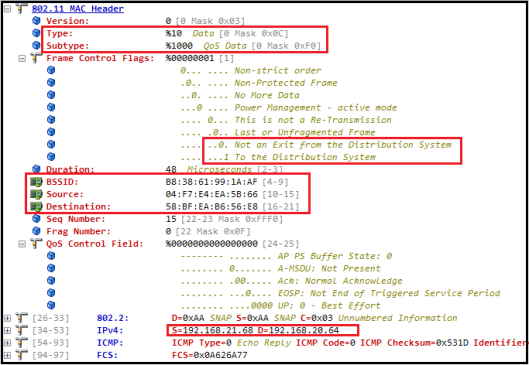Click the '48 Microseconds' duration value

(208, 169)
